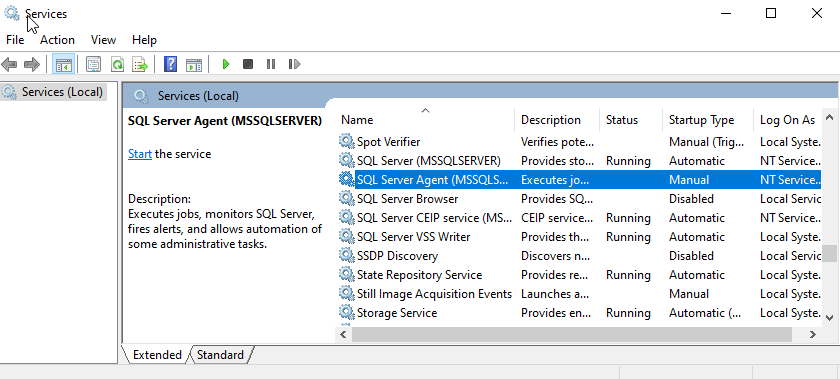The width and height of the screenshot is (840, 379).
Task: Switch to the Standard tab
Action: [220, 355]
